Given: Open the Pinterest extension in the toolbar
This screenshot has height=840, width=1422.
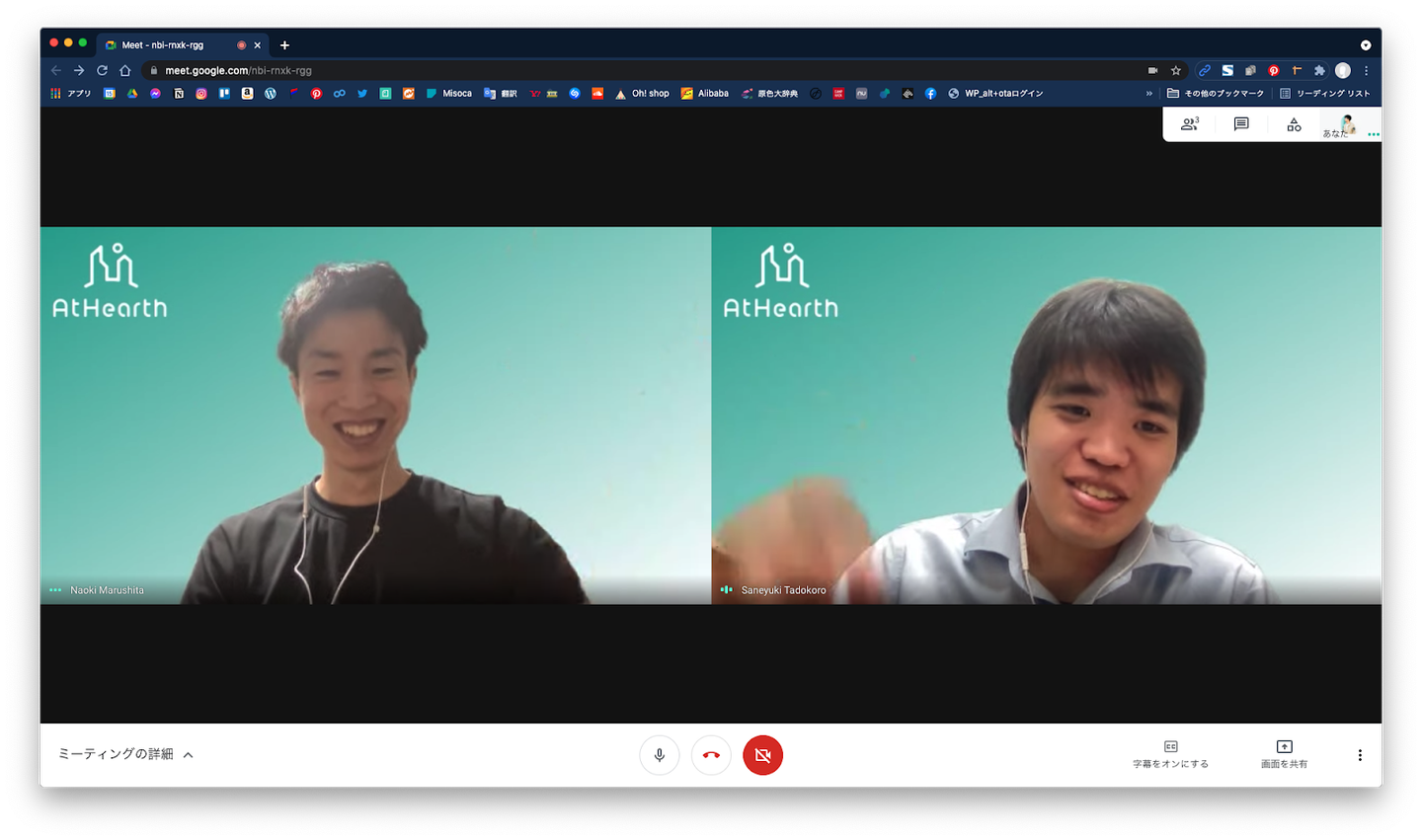Looking at the screenshot, I should coord(1274,70).
